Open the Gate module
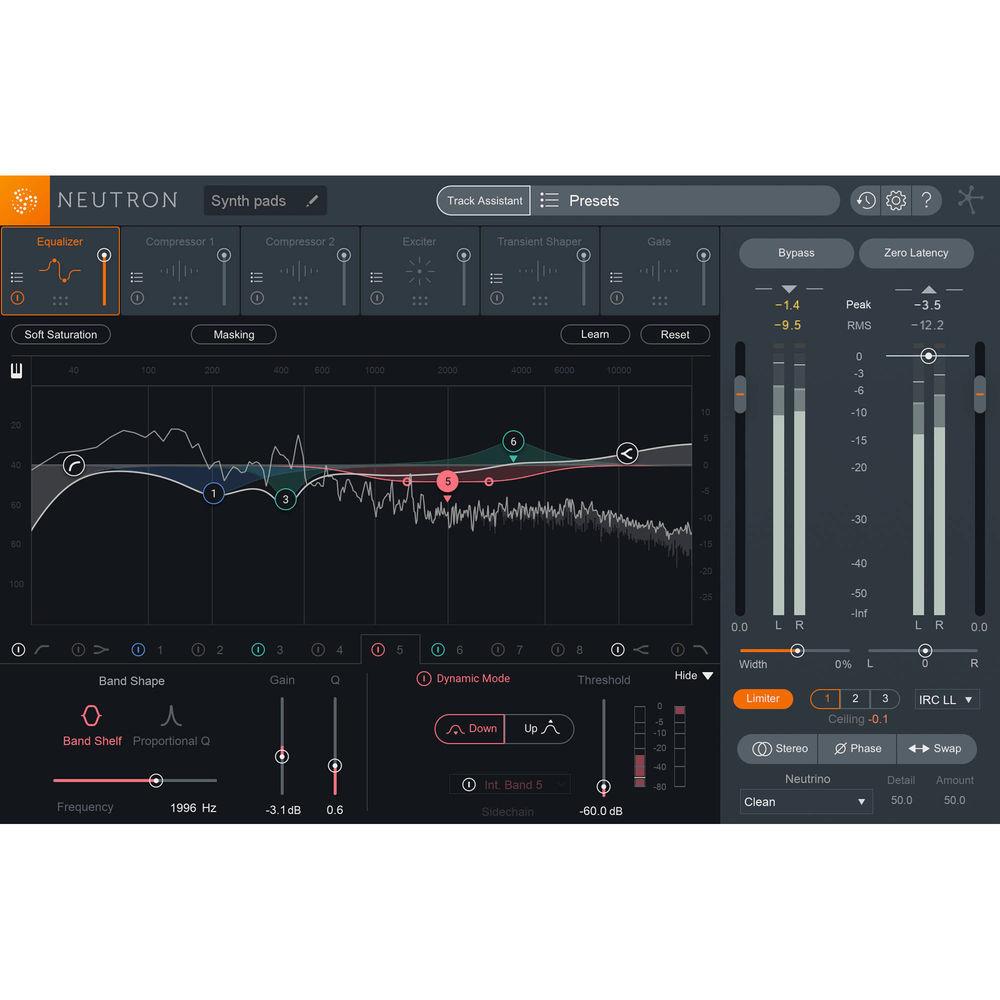This screenshot has height=1000, width=1000. coord(659,270)
